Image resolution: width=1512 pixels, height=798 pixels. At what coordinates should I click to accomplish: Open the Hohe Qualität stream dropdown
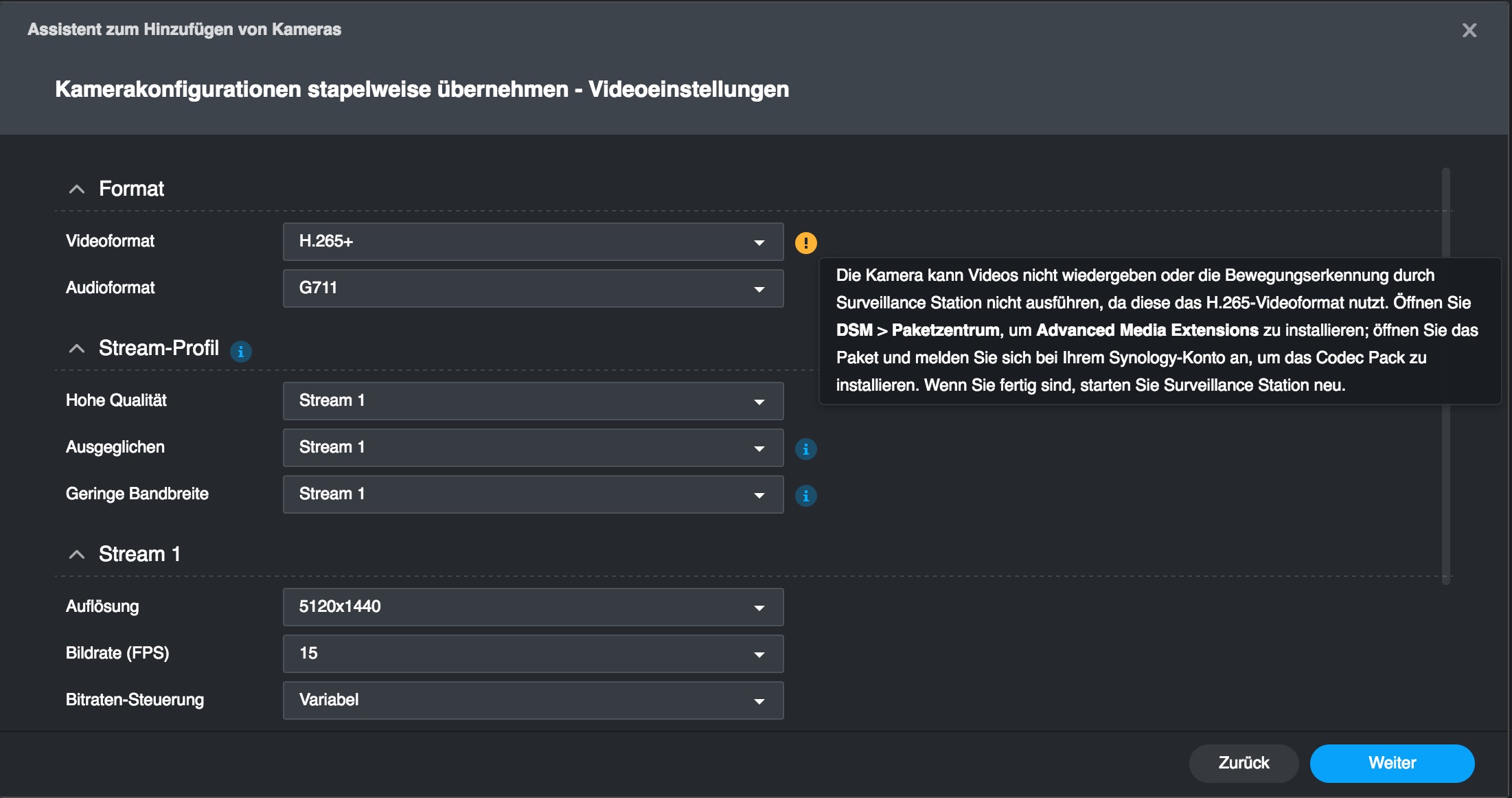click(533, 401)
